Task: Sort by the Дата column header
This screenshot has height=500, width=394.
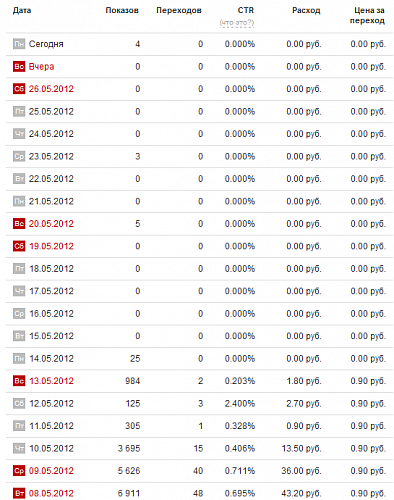Action: coord(22,10)
